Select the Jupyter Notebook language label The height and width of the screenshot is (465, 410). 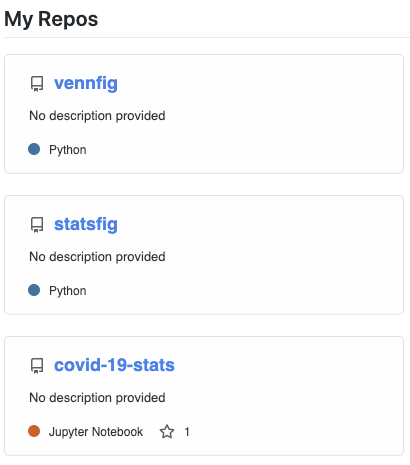[x=96, y=432]
